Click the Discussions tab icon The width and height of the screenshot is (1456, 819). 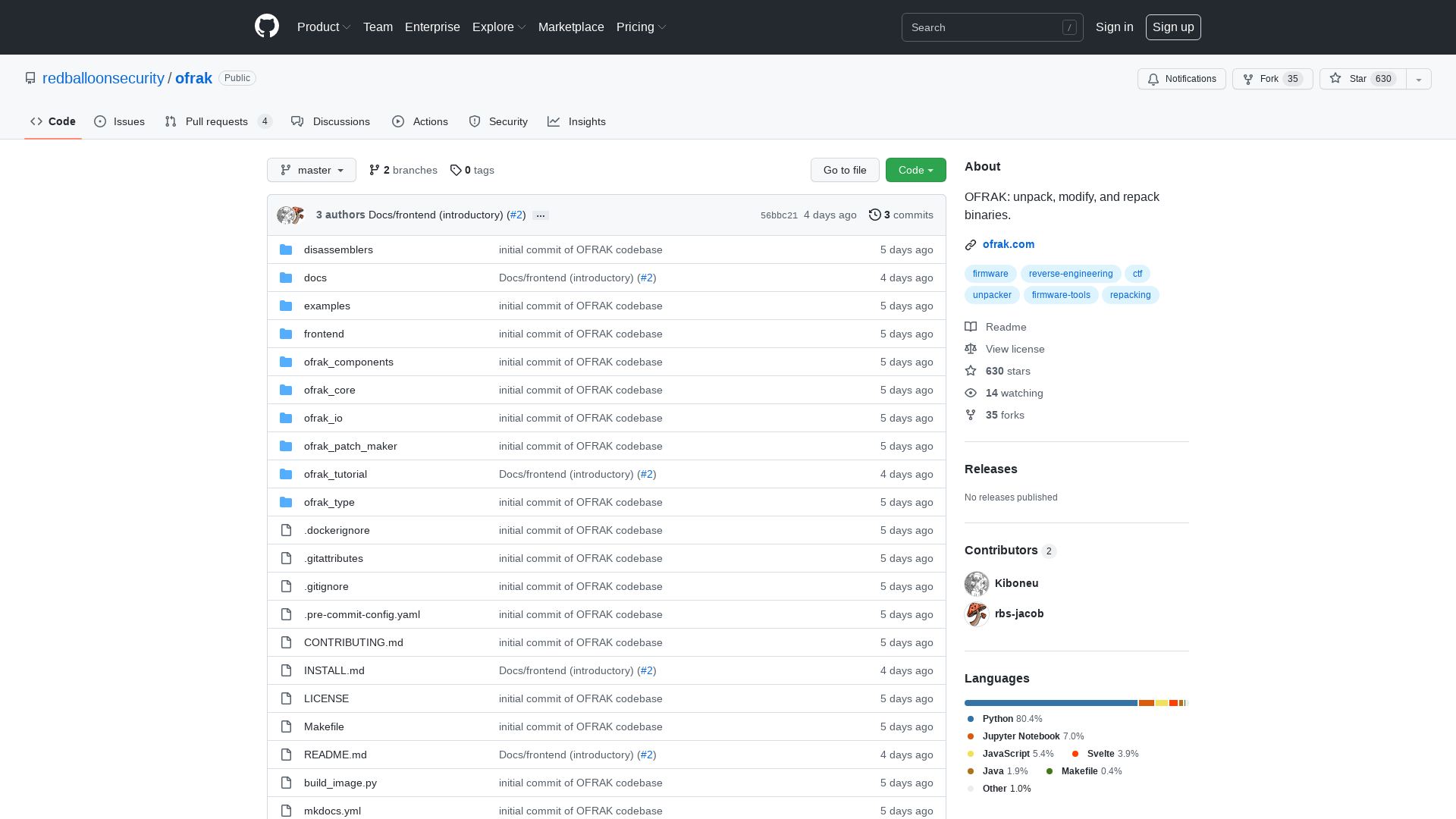click(298, 121)
